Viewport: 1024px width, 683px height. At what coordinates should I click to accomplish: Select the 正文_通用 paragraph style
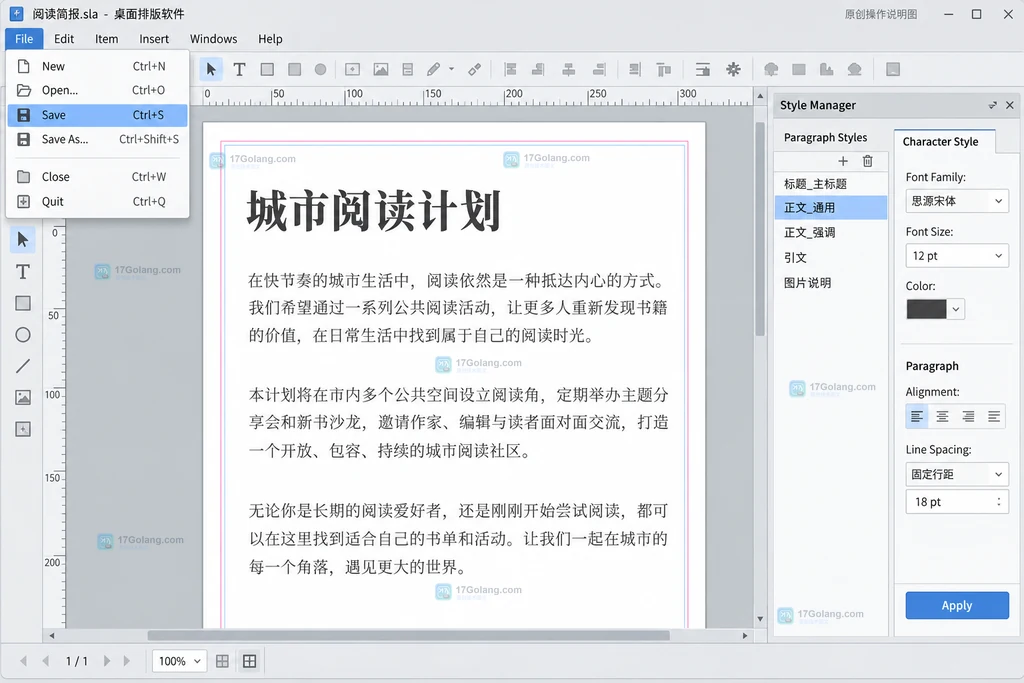coord(830,208)
